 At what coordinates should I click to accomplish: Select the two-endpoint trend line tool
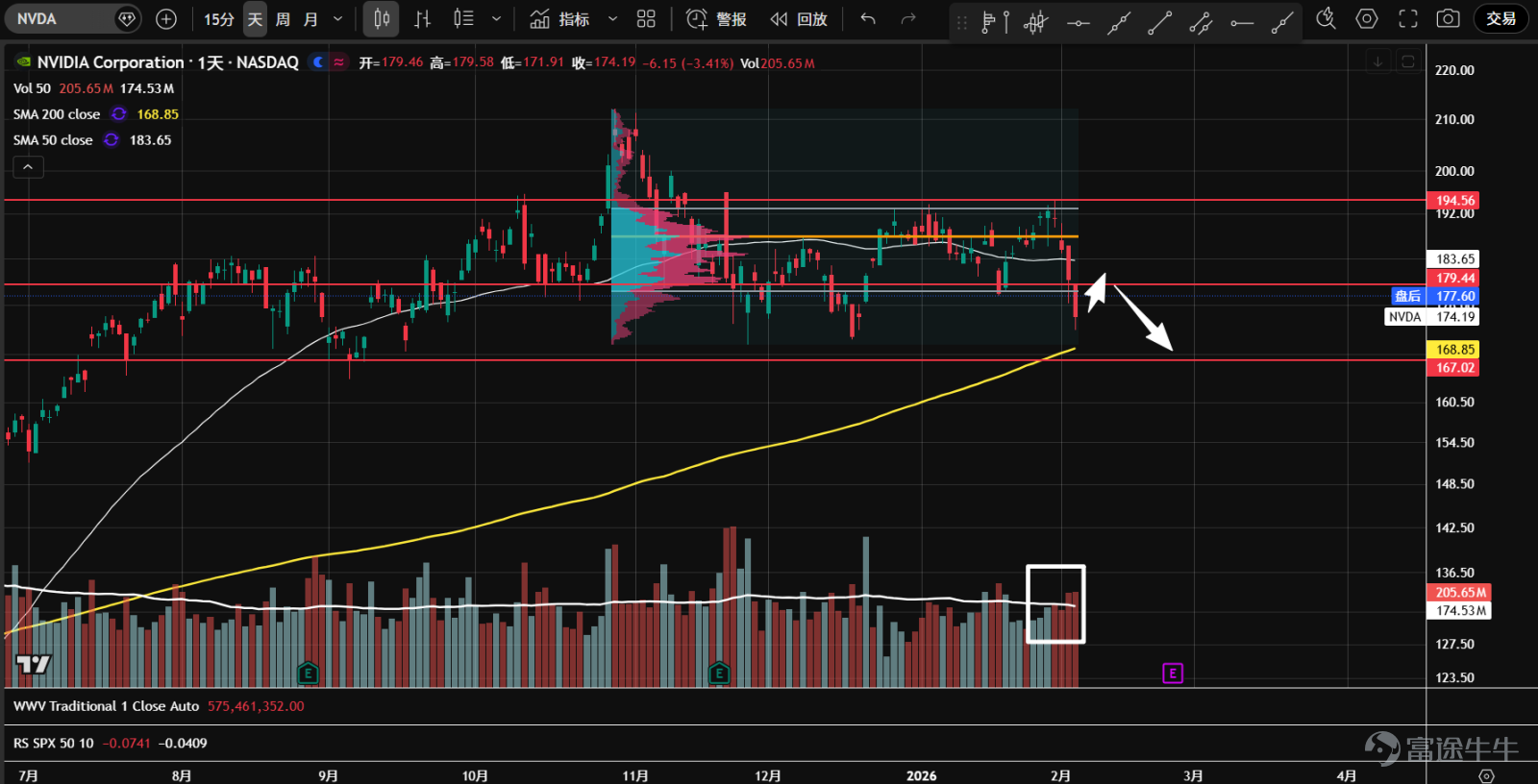(1159, 22)
